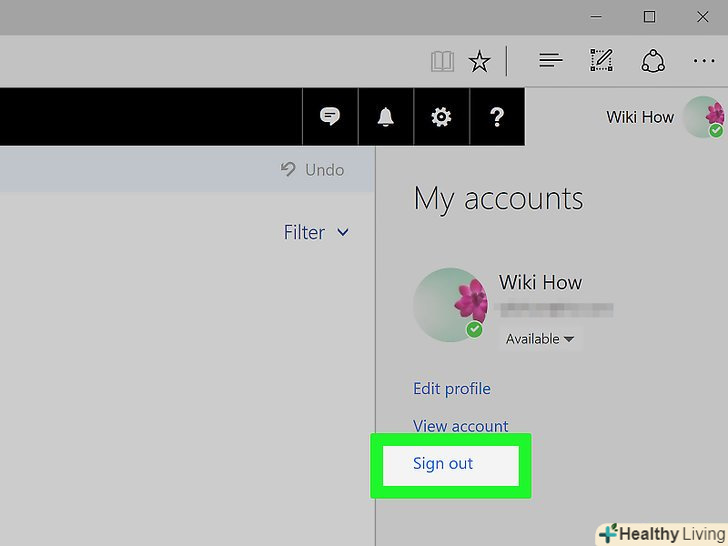Viewport: 728px width, 546px height.
Task: Open the Make a Web Note icon
Action: (x=601, y=60)
